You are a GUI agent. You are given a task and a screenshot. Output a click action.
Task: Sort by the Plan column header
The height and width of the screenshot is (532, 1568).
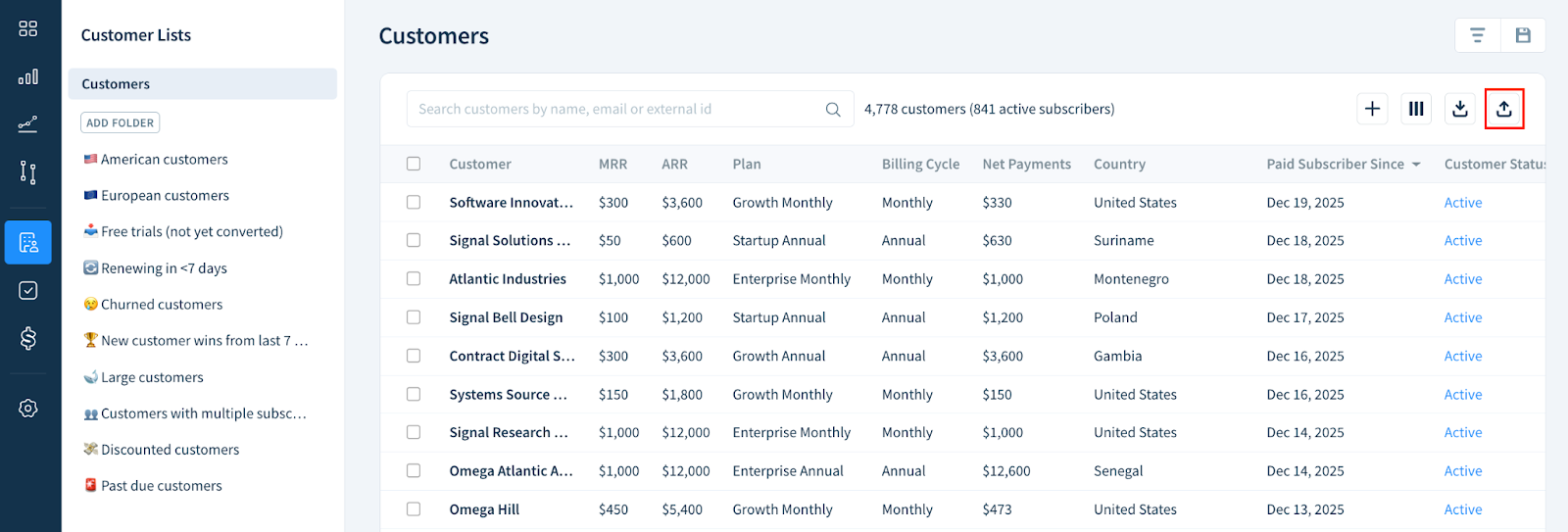(746, 164)
